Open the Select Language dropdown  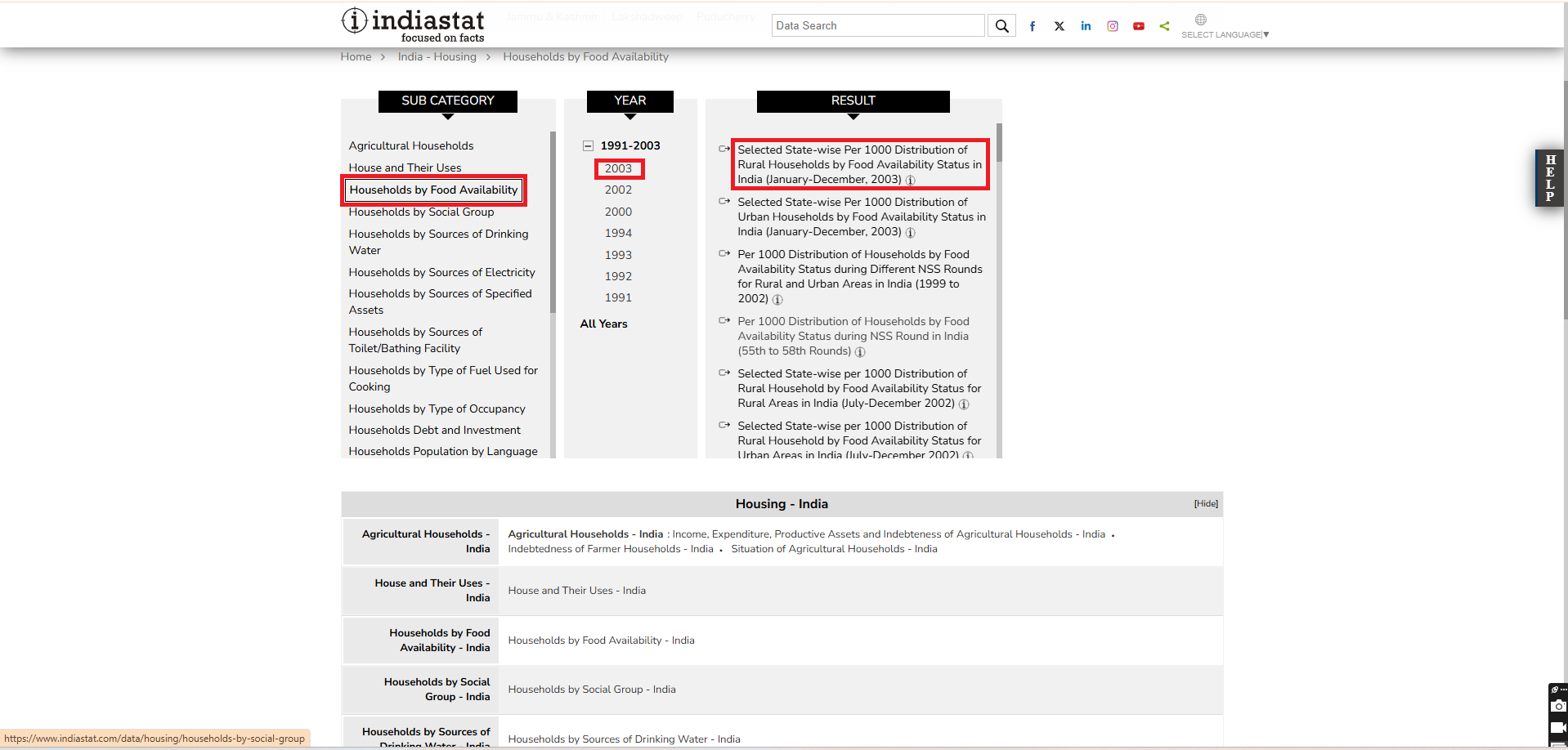pyautogui.click(x=1224, y=34)
